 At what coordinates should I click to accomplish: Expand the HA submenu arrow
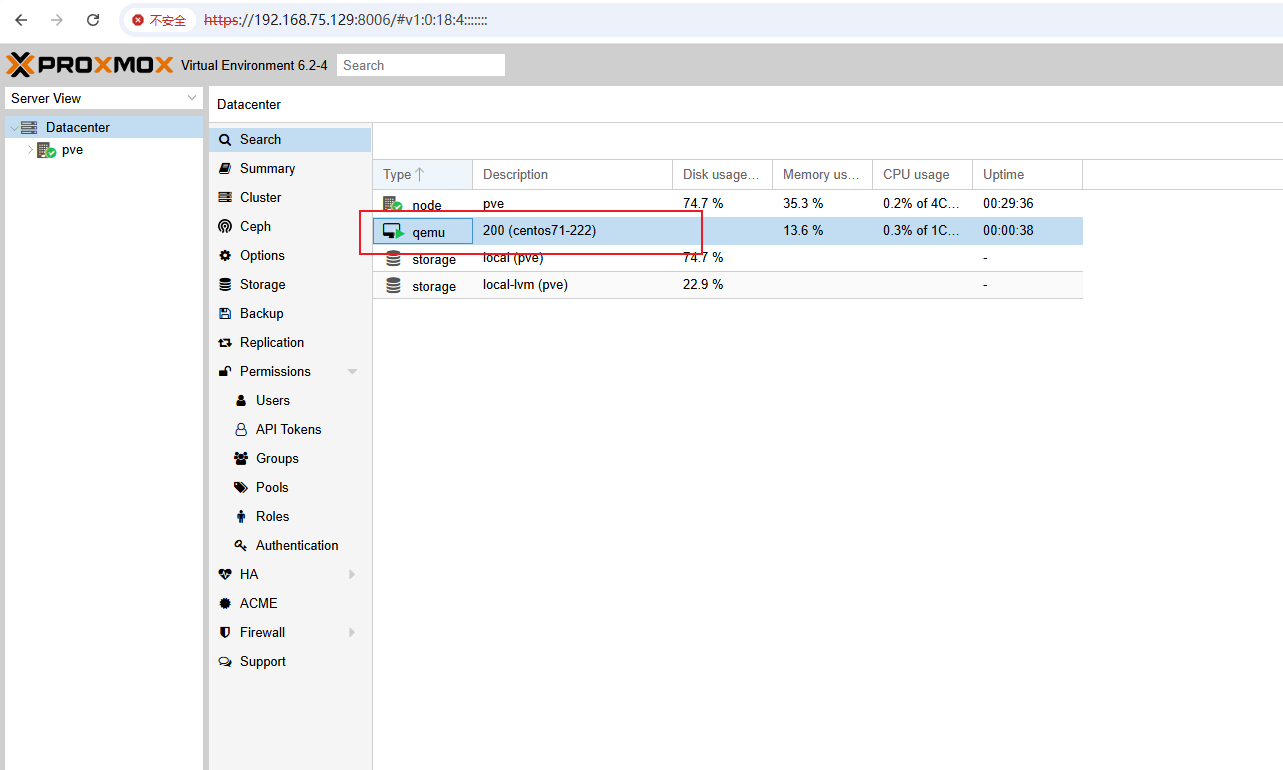point(352,575)
